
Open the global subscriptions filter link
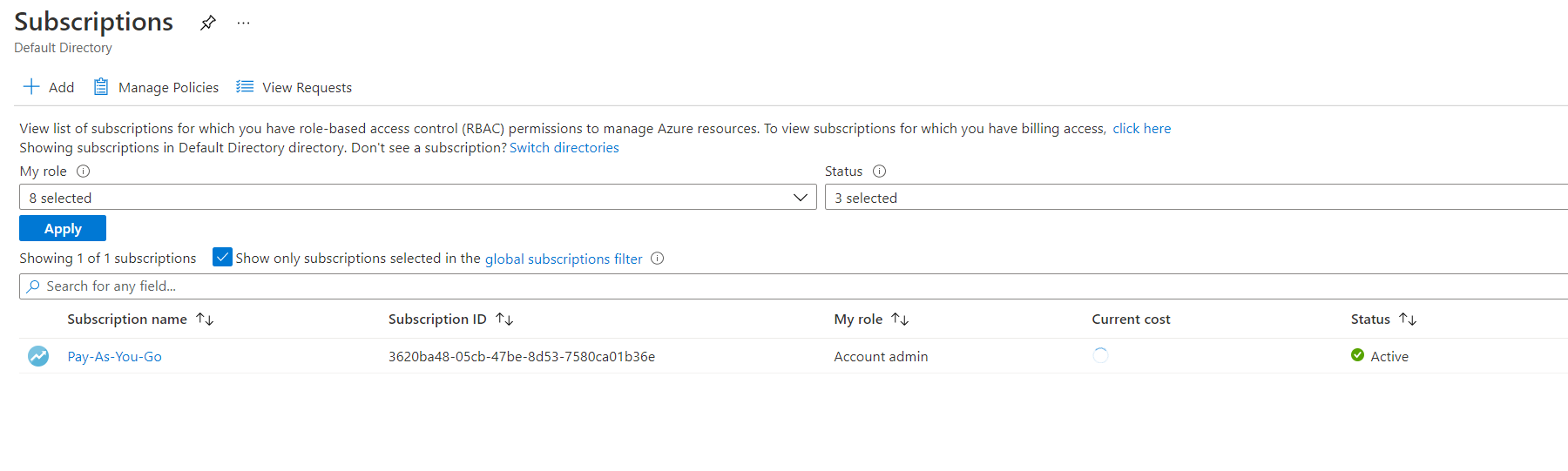pos(564,259)
